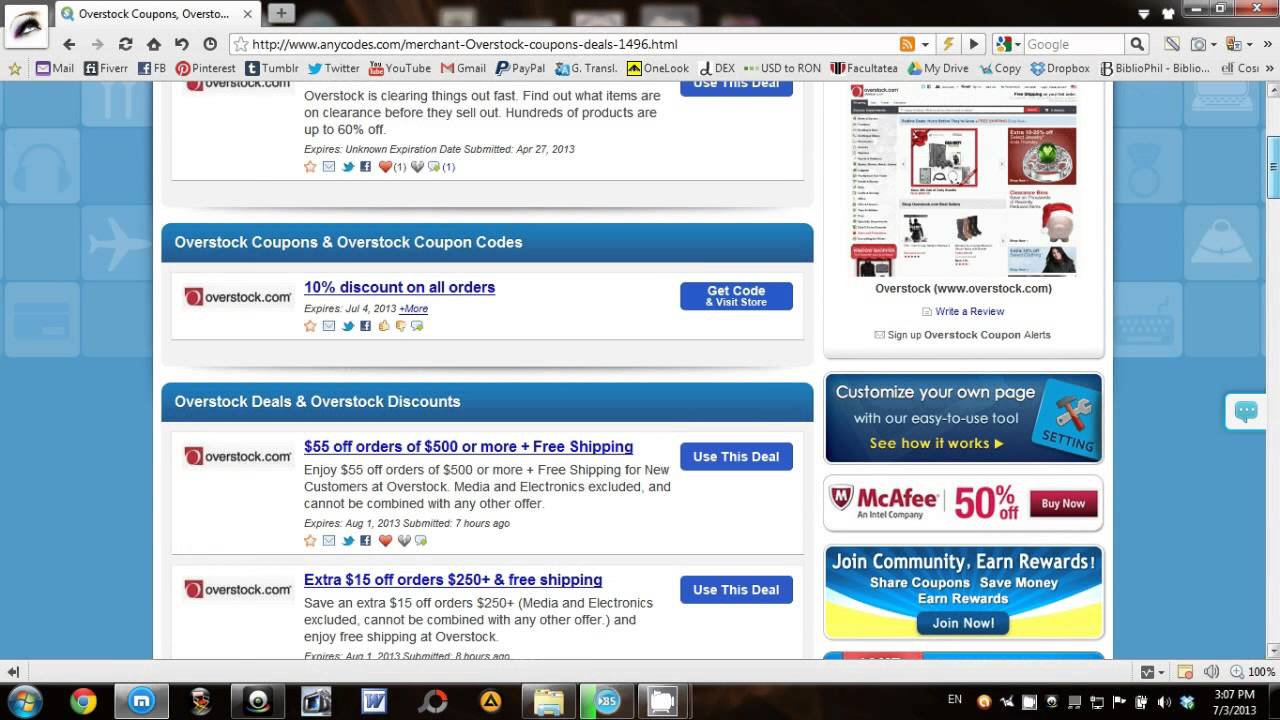Screen dimensions: 1280x720
Task: Click the go arrow beside the address bar
Action: click(x=974, y=44)
